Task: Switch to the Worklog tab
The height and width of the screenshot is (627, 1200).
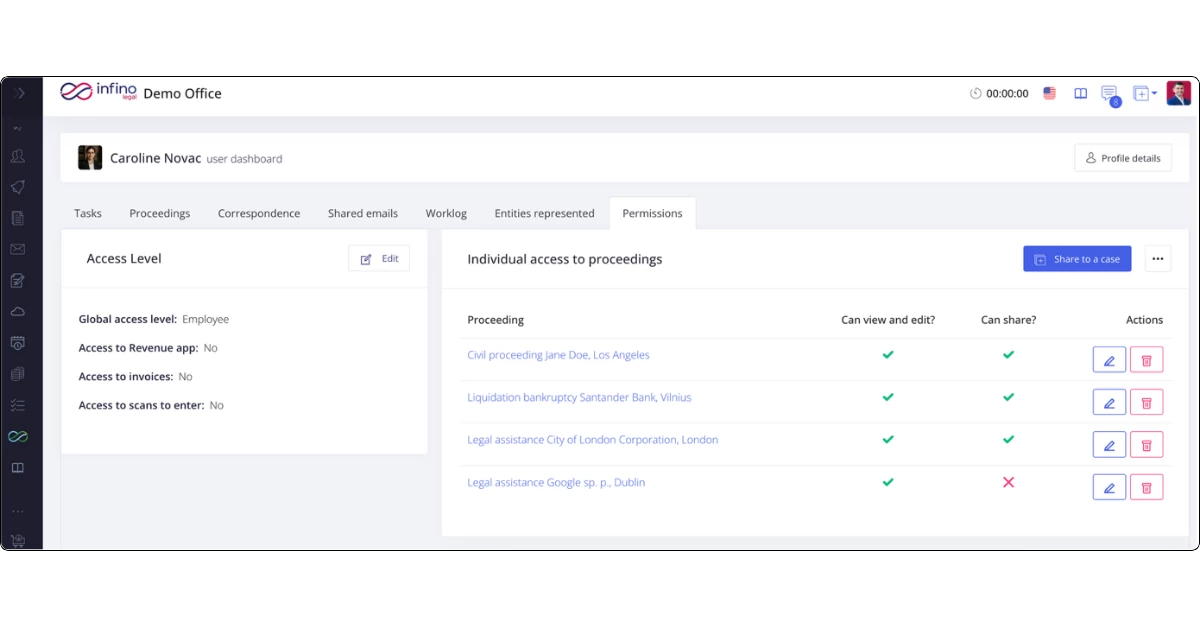Action: (446, 213)
